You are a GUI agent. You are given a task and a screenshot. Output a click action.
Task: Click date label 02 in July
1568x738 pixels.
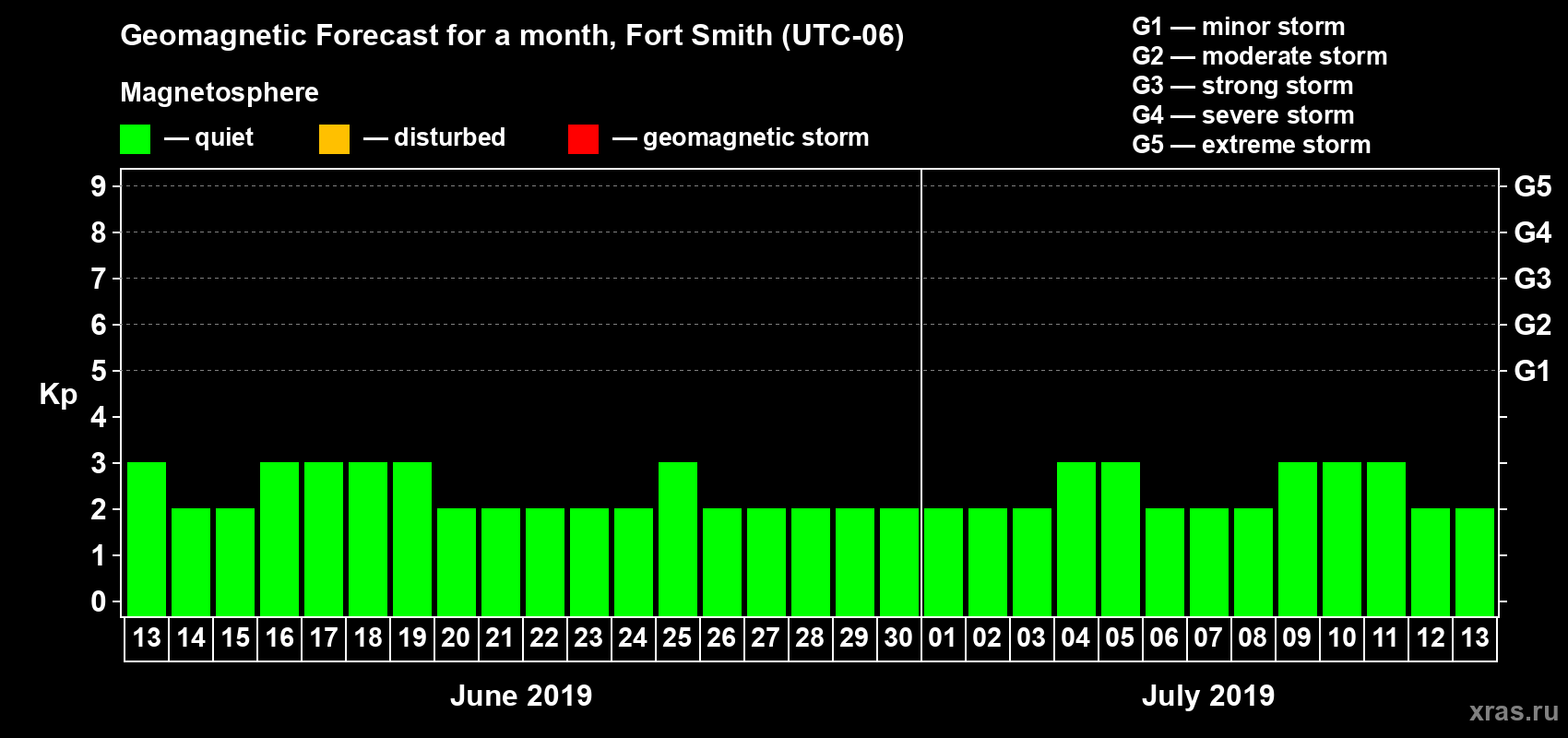(x=987, y=637)
